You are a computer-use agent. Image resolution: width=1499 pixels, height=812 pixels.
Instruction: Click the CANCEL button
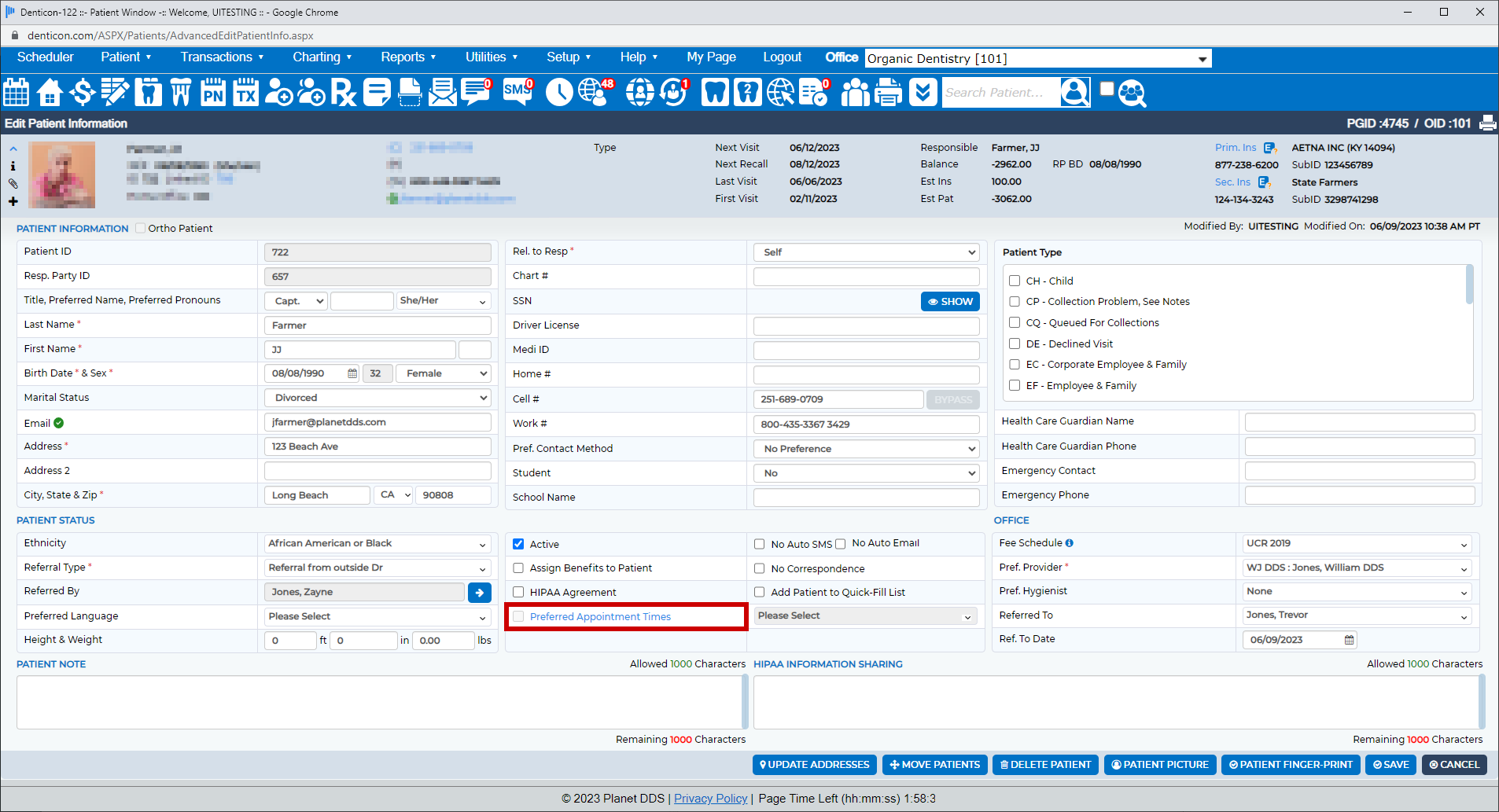click(x=1454, y=765)
